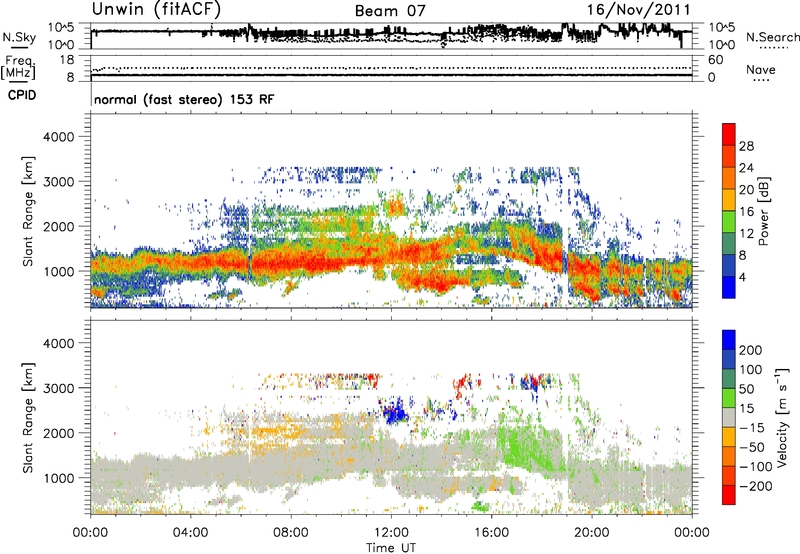Click the Slant Range label of power panel
Image resolution: width=800 pixels, height=554 pixels.
click(28, 211)
